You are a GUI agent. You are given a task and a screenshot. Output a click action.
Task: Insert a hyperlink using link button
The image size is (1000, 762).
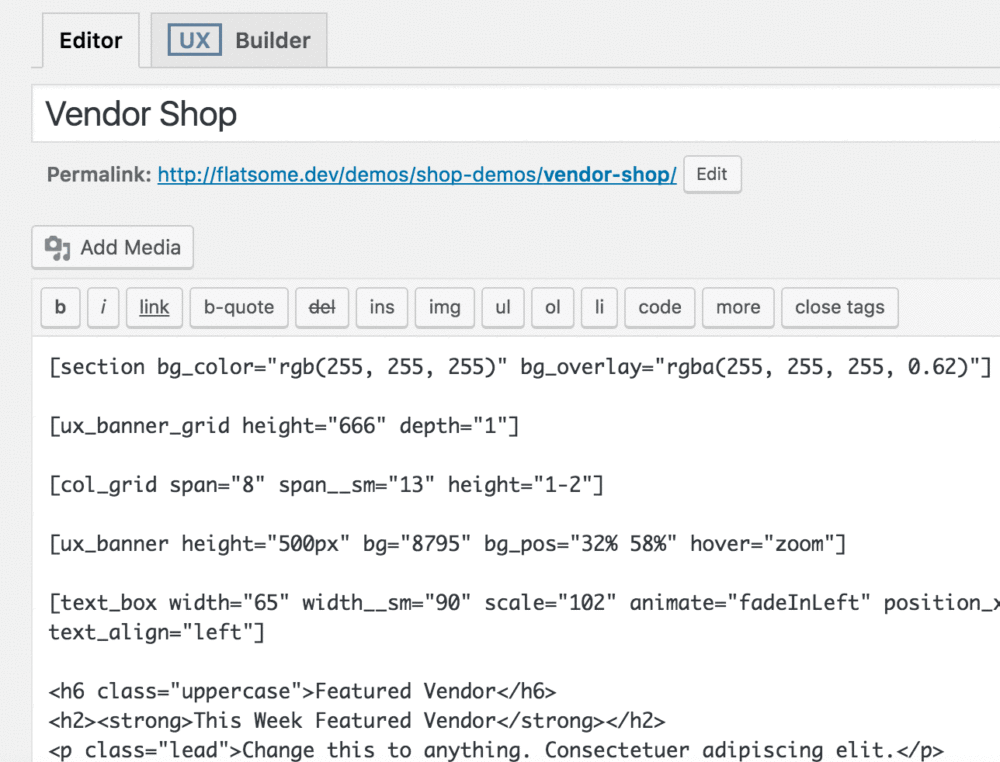(x=154, y=308)
